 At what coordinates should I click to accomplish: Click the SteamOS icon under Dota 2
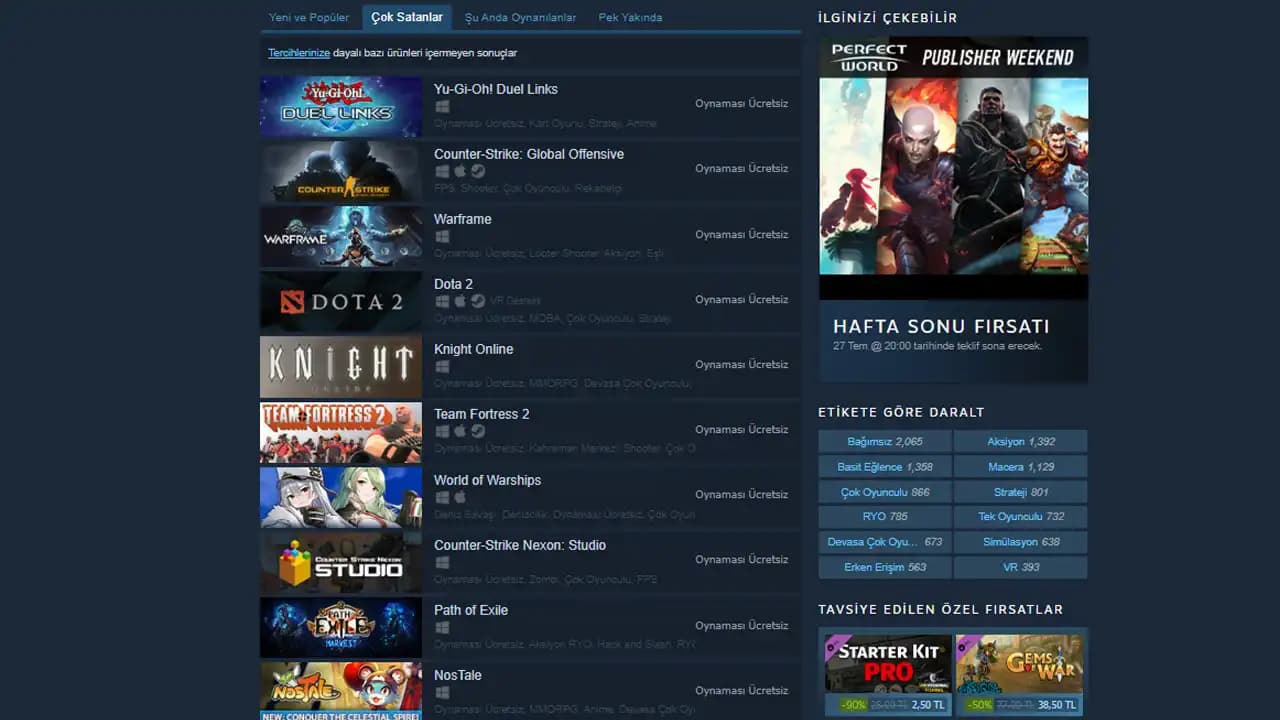tap(478, 301)
